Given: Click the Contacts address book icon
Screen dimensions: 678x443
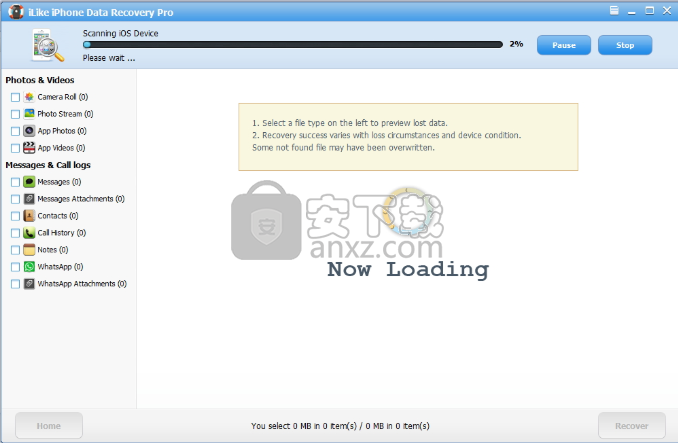Looking at the screenshot, I should 29,216.
